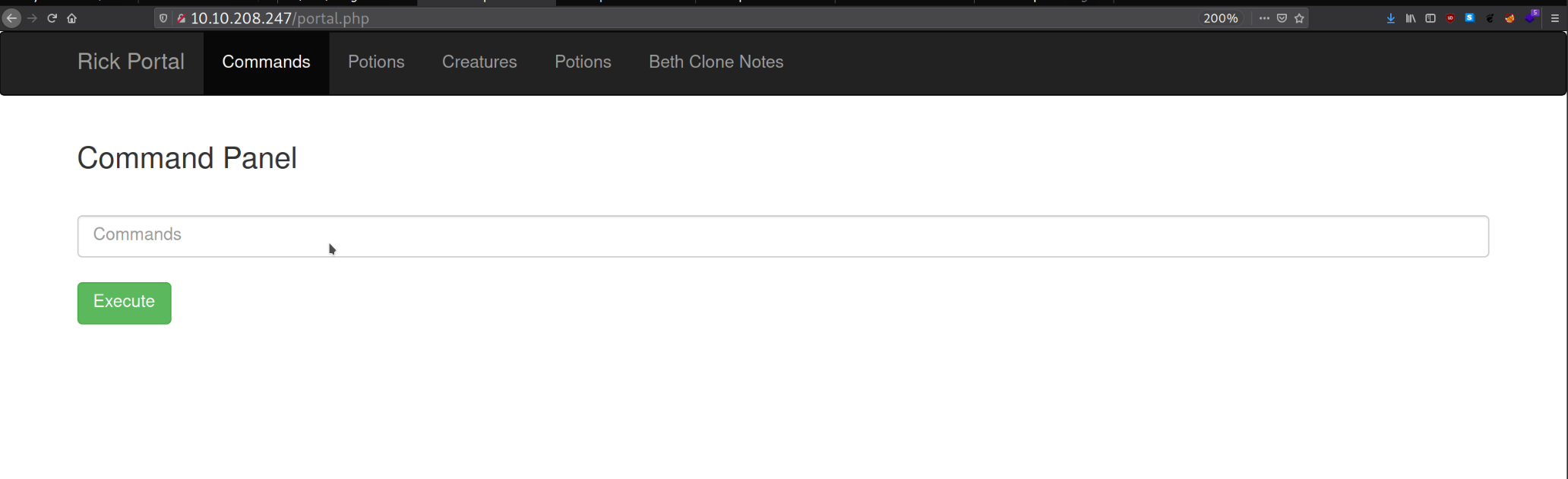Screen dimensions: 1568x479
Task: Focus the Commands text input field
Action: (x=782, y=236)
